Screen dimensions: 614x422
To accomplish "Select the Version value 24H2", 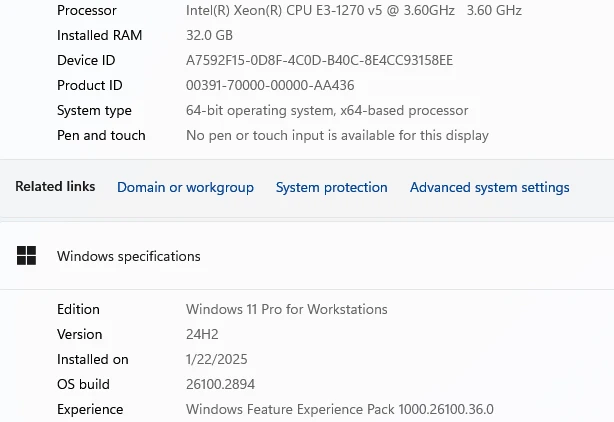I will (202, 334).
